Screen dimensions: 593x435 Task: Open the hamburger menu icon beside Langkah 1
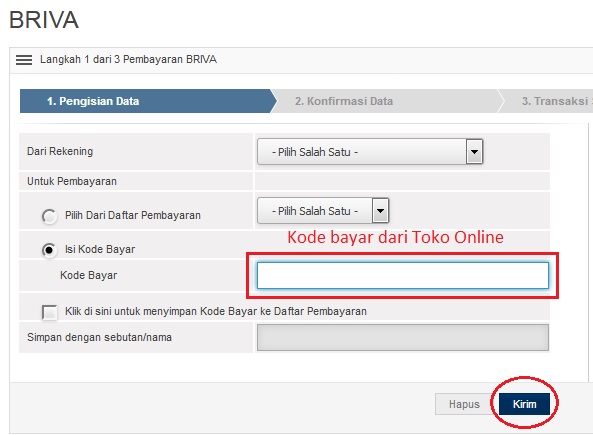[24, 60]
